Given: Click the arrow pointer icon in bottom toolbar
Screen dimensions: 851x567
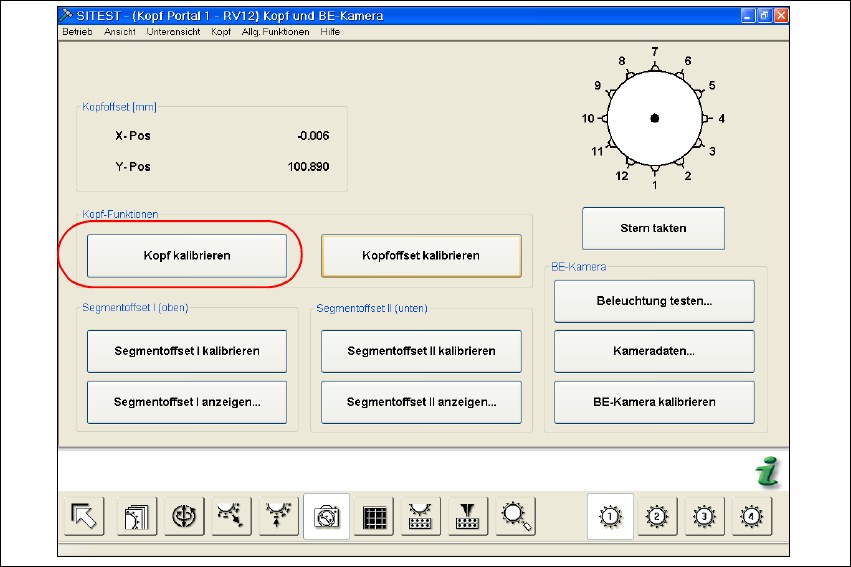Looking at the screenshot, I should pos(84,516).
